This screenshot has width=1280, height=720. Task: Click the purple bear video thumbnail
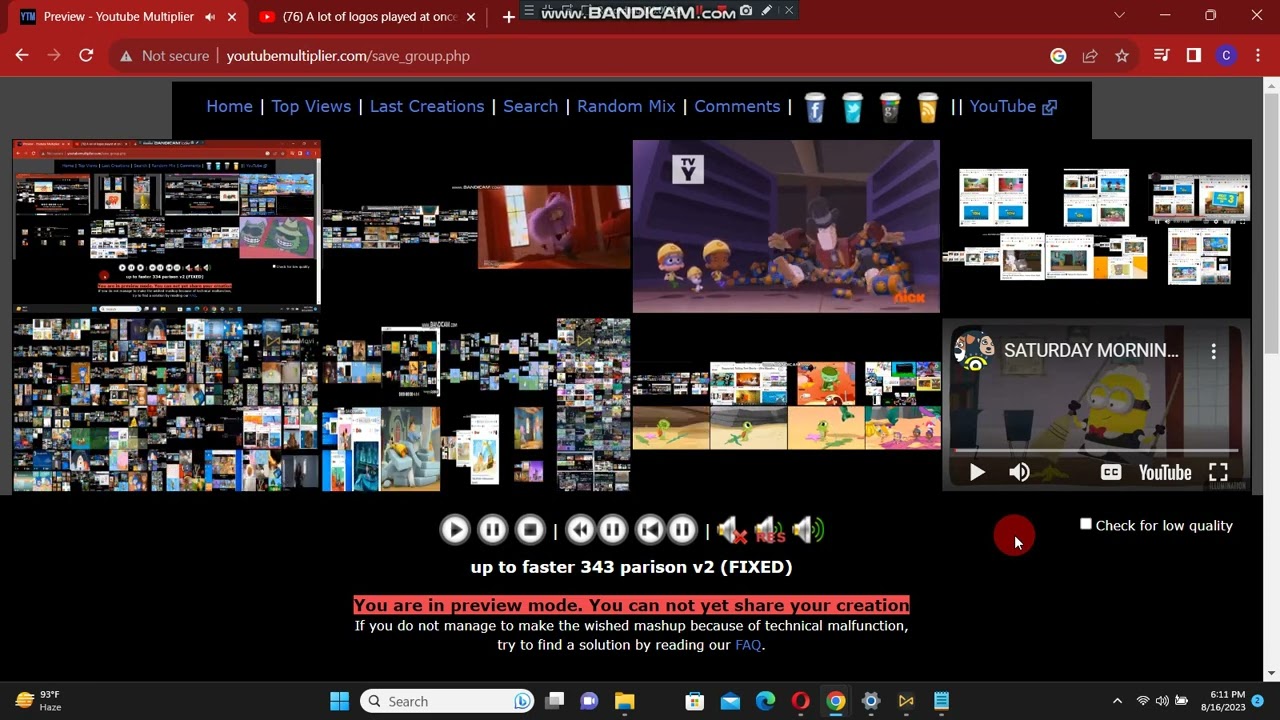tap(554, 227)
